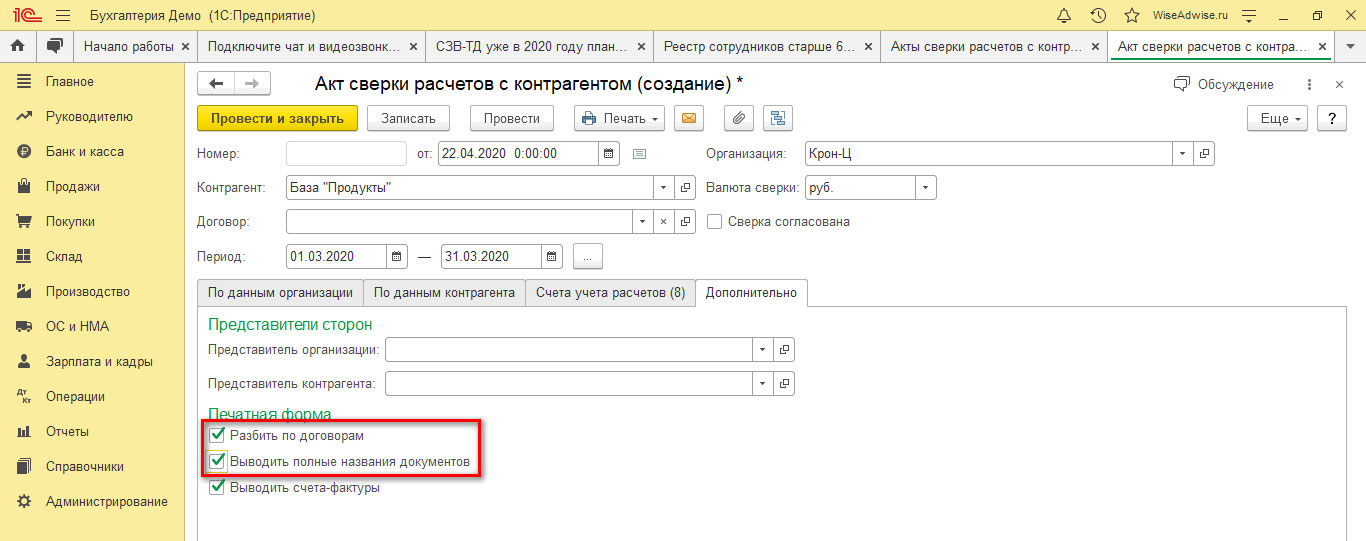Click the 'Провести и закрыть' button
Screen dimensions: 1366x541
pos(277,118)
